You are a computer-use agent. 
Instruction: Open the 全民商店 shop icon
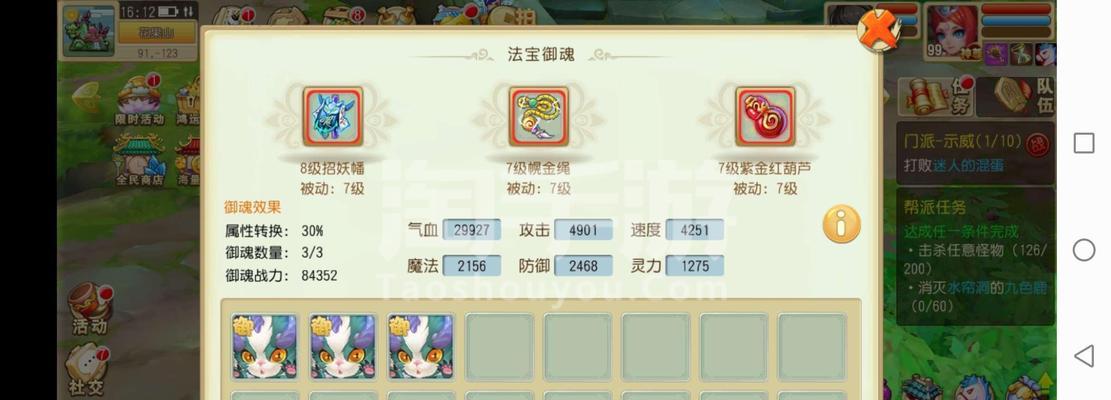[139, 160]
